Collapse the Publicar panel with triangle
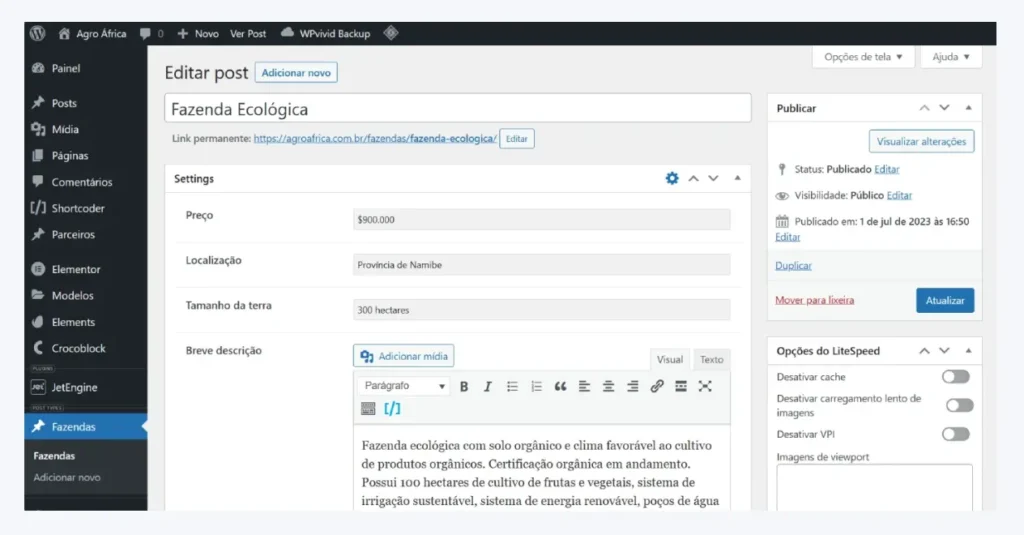The image size is (1024, 535). [x=968, y=108]
